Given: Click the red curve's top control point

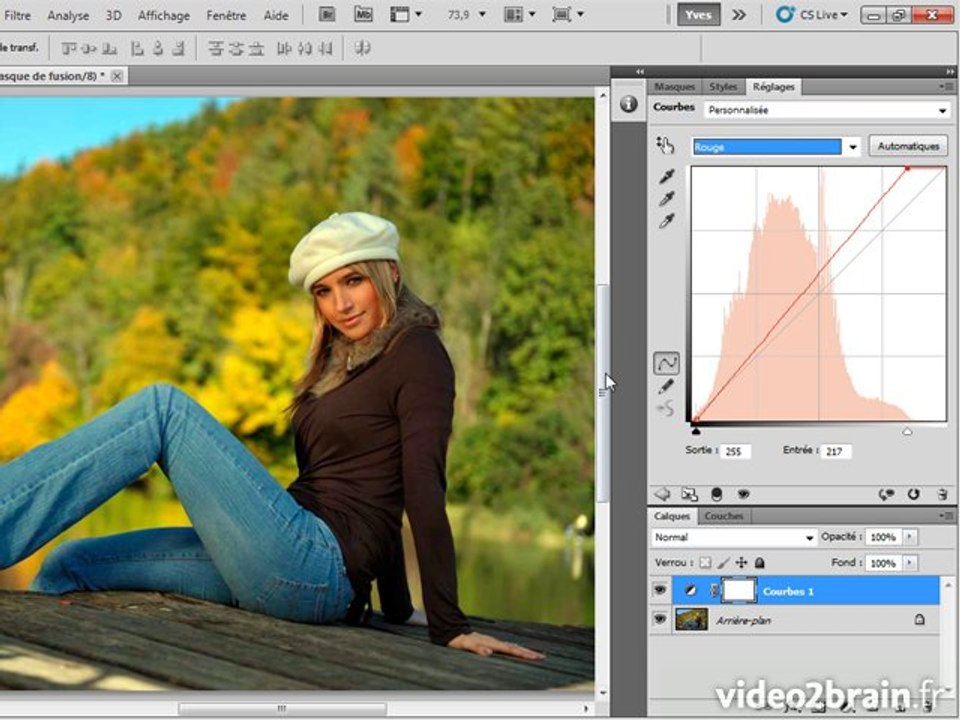Looking at the screenshot, I should point(907,168).
